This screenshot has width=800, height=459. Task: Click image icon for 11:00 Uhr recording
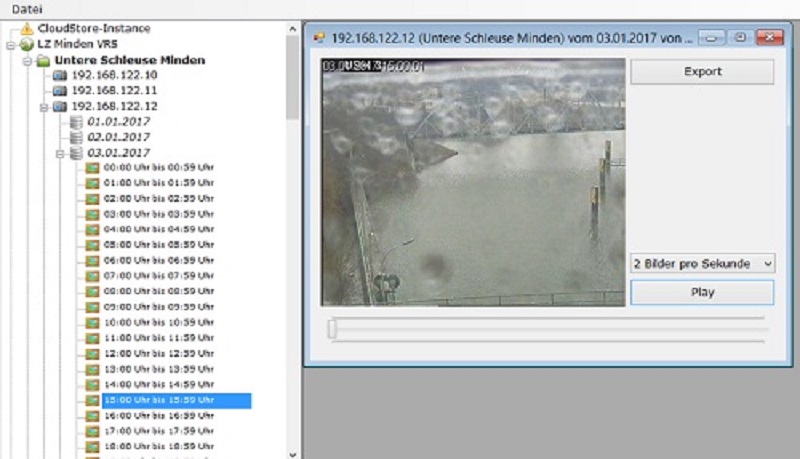(92, 338)
